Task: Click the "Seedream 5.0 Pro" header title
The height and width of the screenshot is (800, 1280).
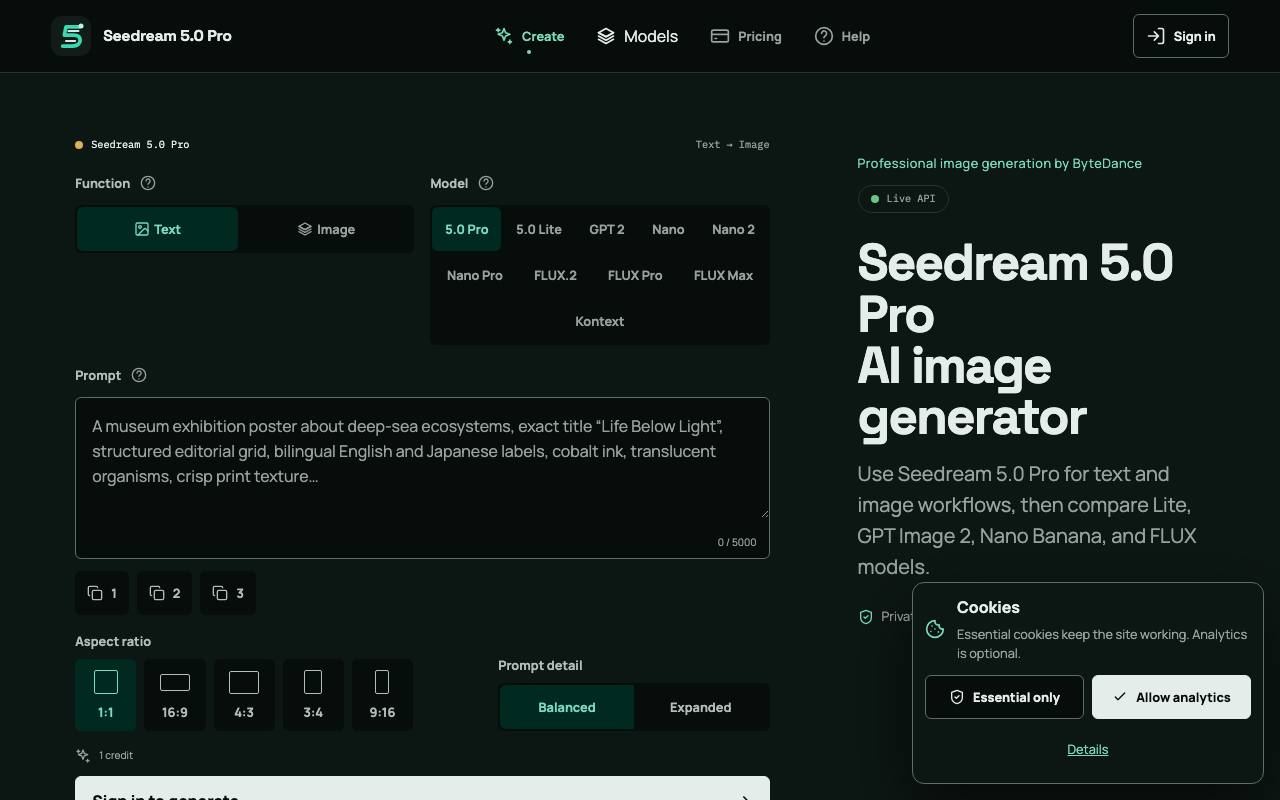Action: (x=167, y=36)
